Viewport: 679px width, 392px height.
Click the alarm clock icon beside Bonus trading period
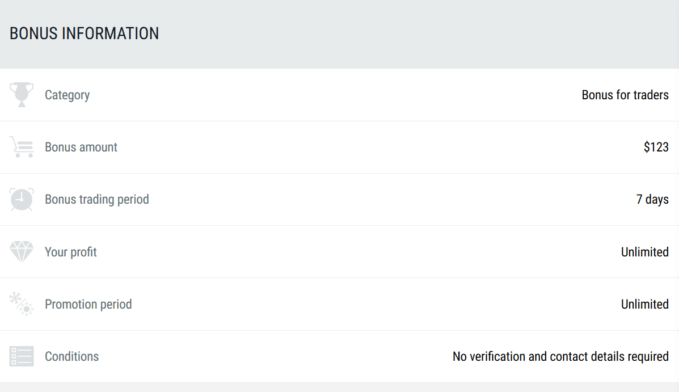point(21,199)
